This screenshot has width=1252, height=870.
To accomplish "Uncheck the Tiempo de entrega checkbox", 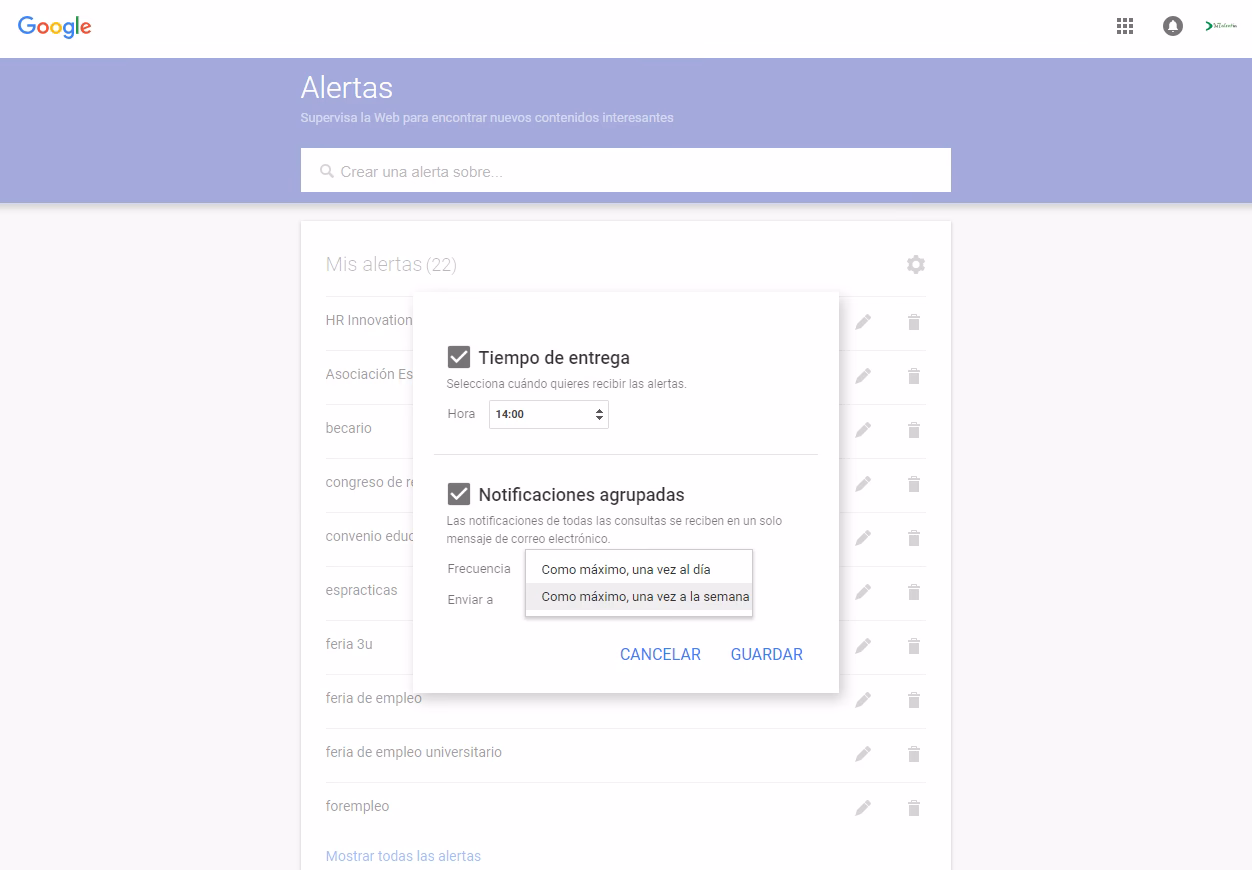I will pos(459,356).
